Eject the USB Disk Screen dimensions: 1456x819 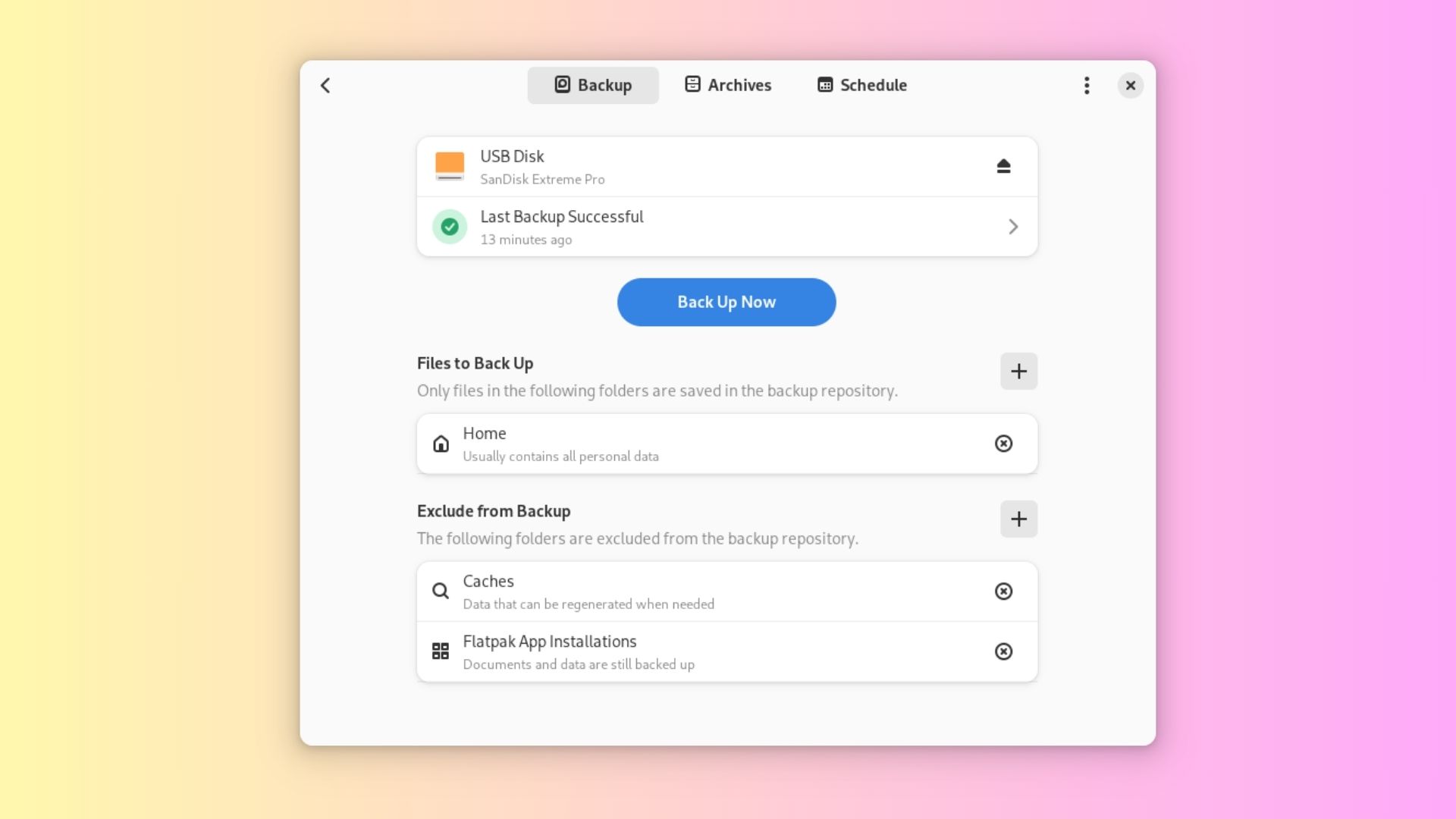pos(1003,166)
